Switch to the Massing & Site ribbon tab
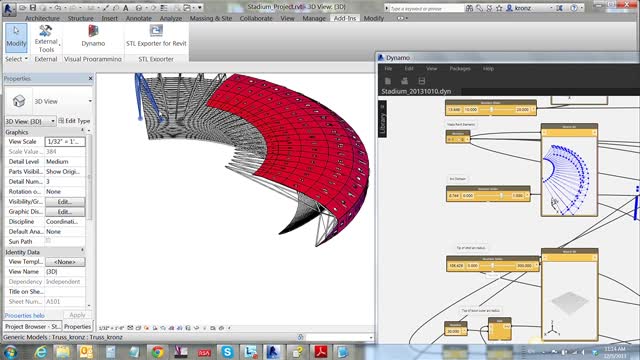 (211, 18)
